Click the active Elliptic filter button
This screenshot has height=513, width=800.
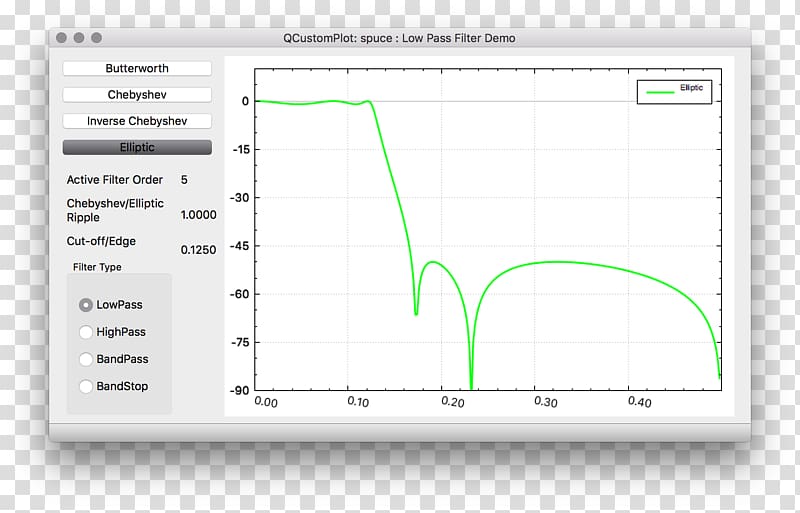(x=137, y=147)
